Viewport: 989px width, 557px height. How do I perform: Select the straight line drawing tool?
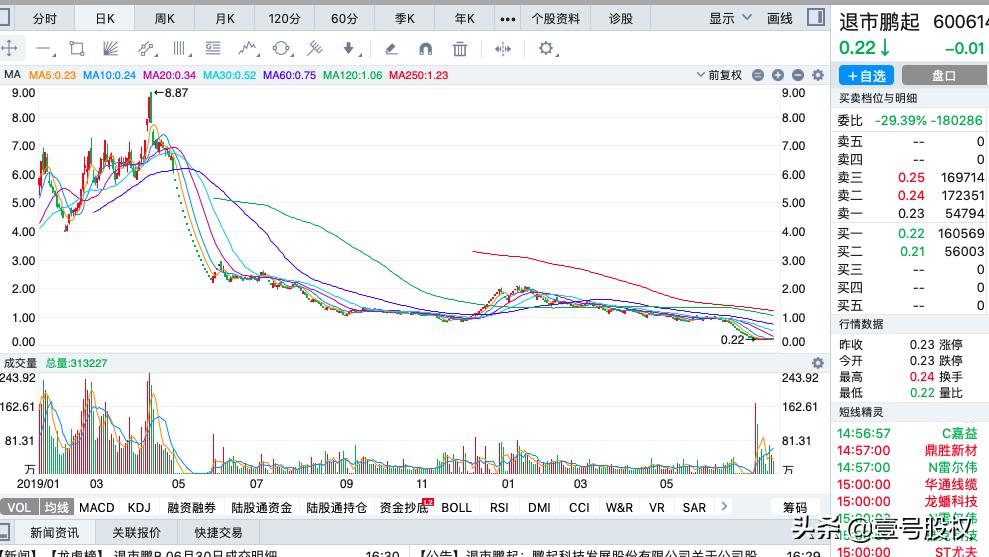44,49
